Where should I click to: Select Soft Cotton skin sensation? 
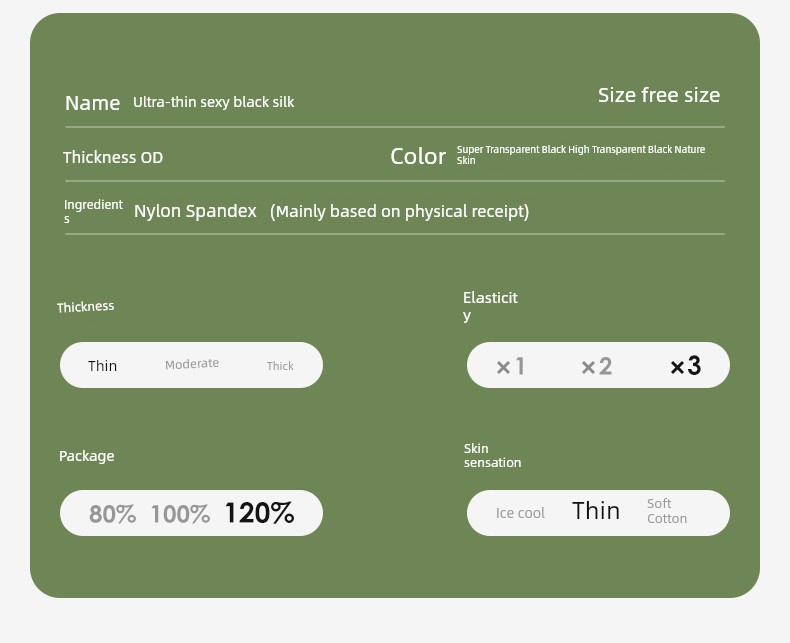pos(666,511)
